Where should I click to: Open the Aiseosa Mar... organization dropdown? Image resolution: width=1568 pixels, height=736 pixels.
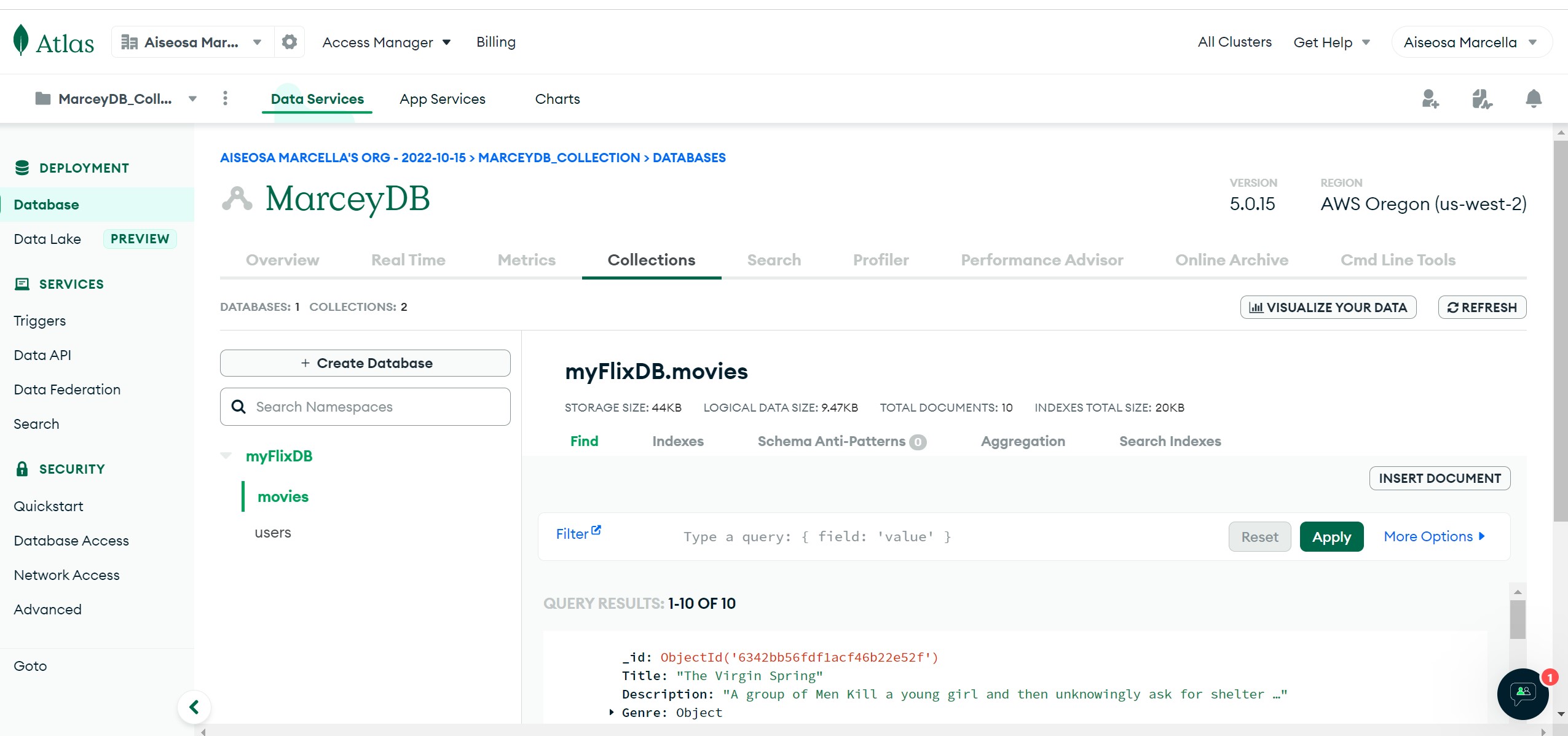(x=192, y=42)
